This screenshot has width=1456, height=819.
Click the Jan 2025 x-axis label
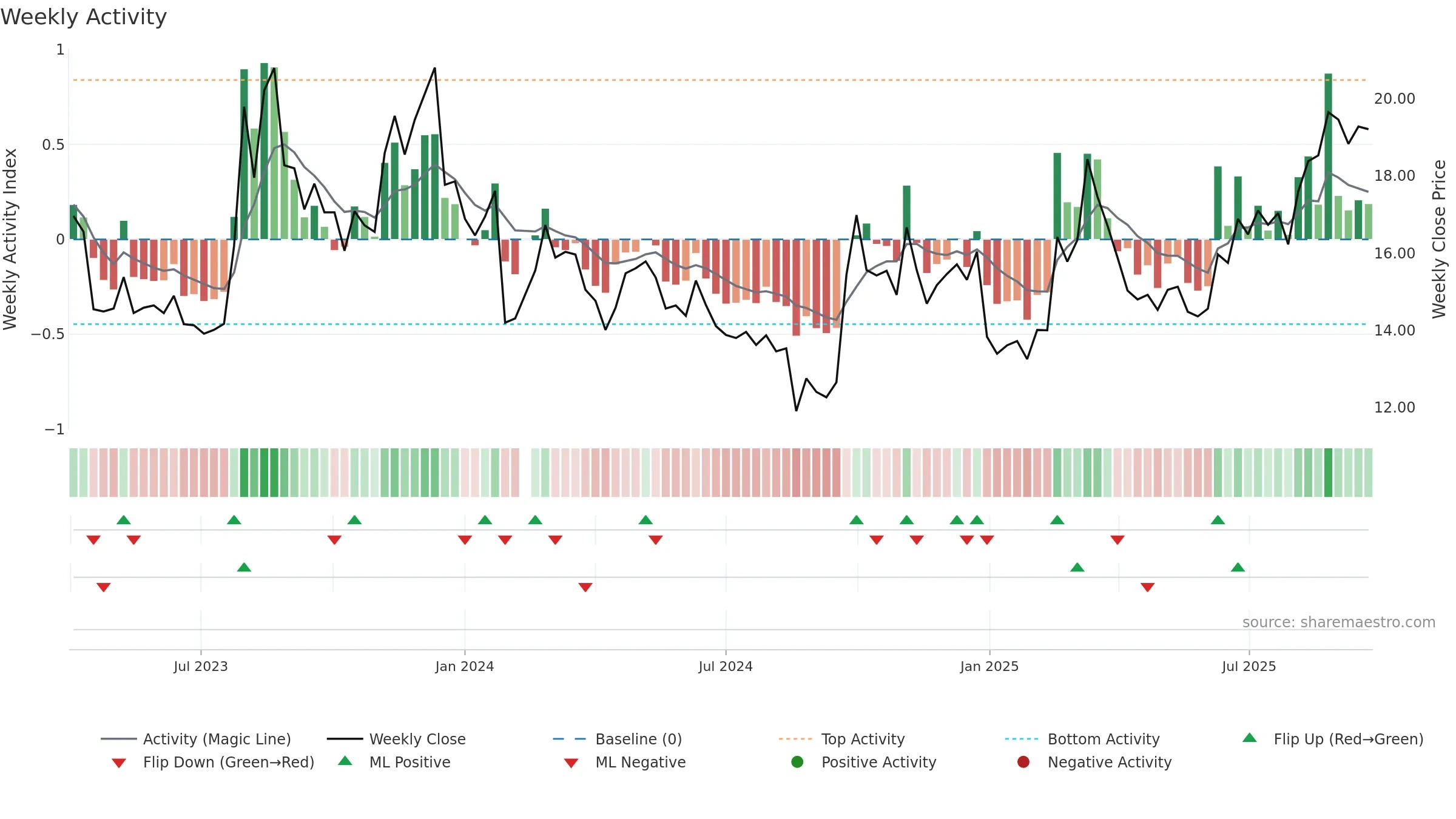tap(989, 666)
